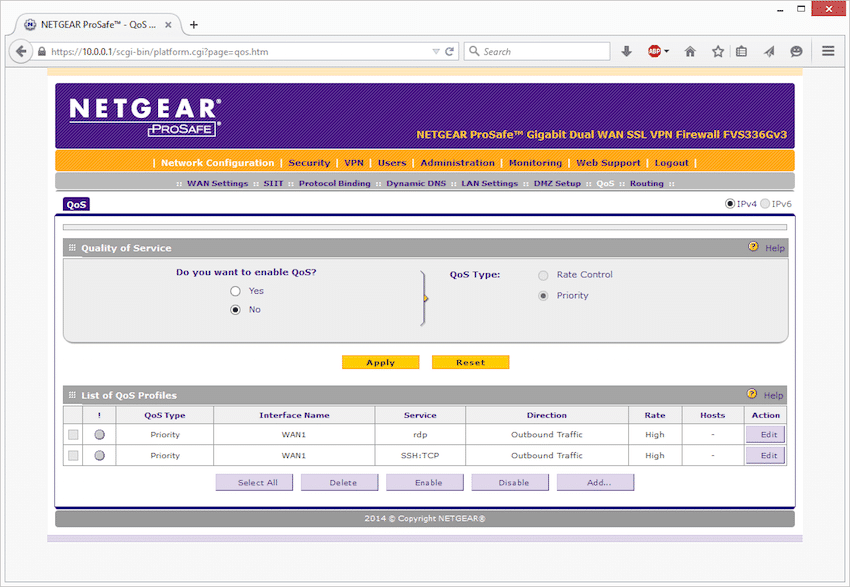Expand the Adblock Plus dropdown arrow
850x587 pixels.
[x=667, y=51]
